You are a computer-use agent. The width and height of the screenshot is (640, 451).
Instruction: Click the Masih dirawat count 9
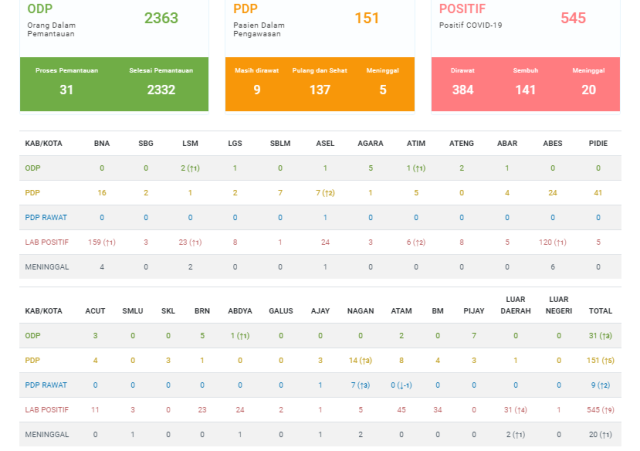pyautogui.click(x=257, y=90)
